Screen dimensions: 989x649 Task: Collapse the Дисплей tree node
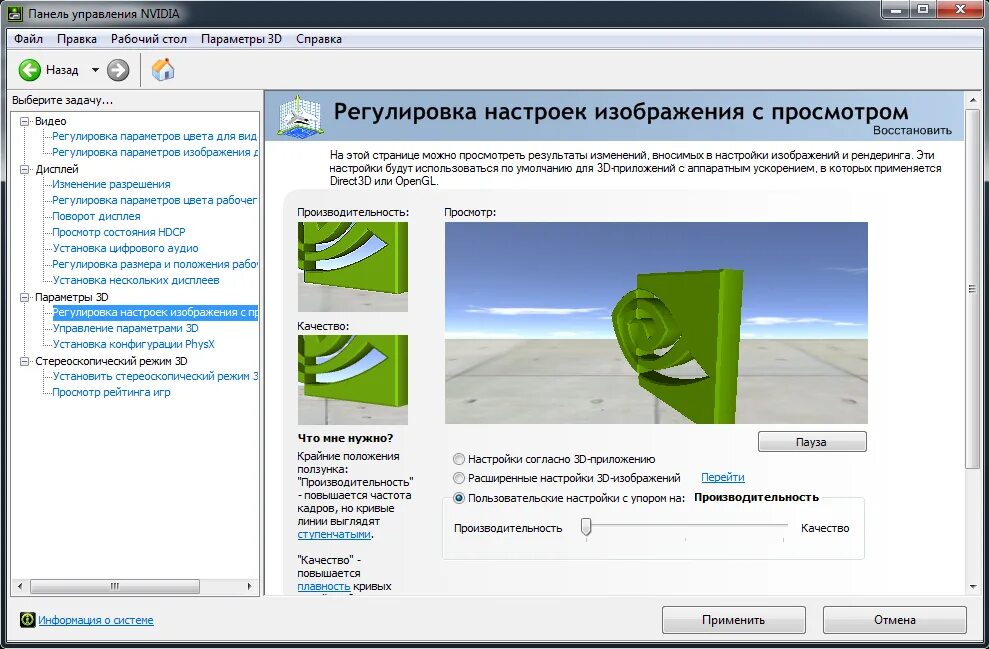pyautogui.click(x=25, y=169)
